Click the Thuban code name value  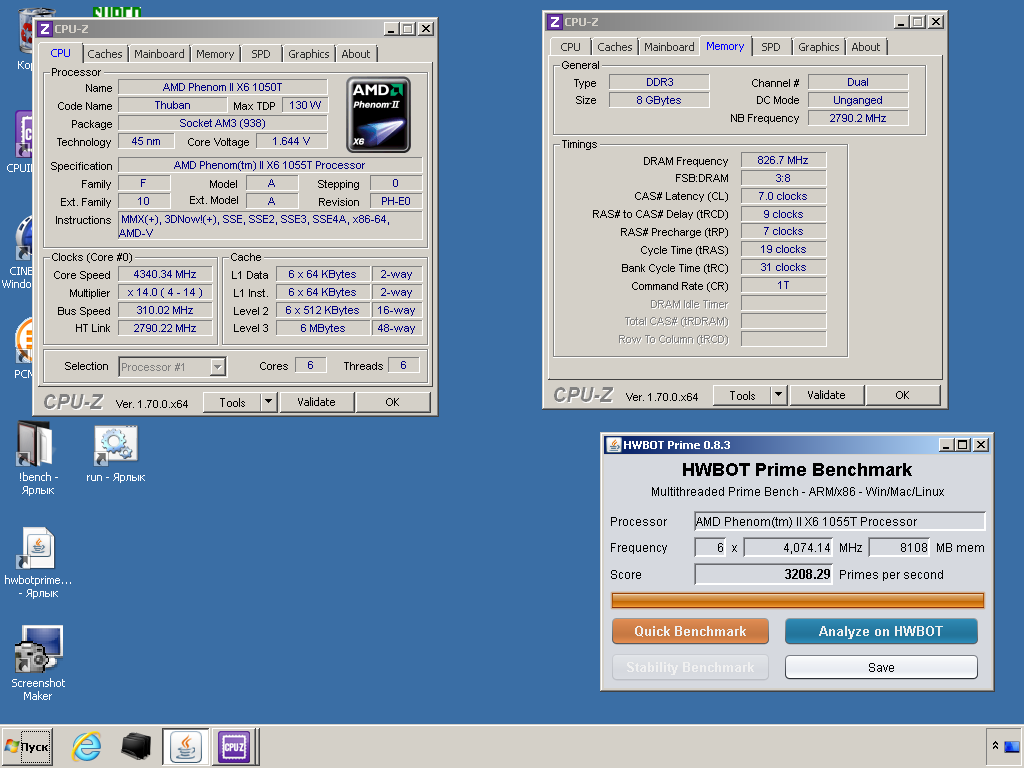click(172, 105)
